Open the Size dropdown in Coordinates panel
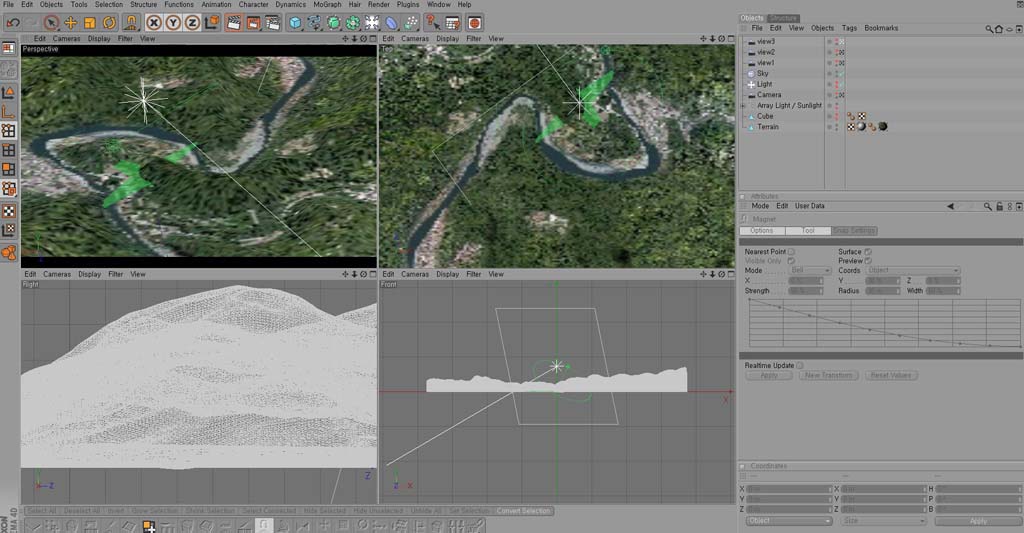 click(884, 521)
